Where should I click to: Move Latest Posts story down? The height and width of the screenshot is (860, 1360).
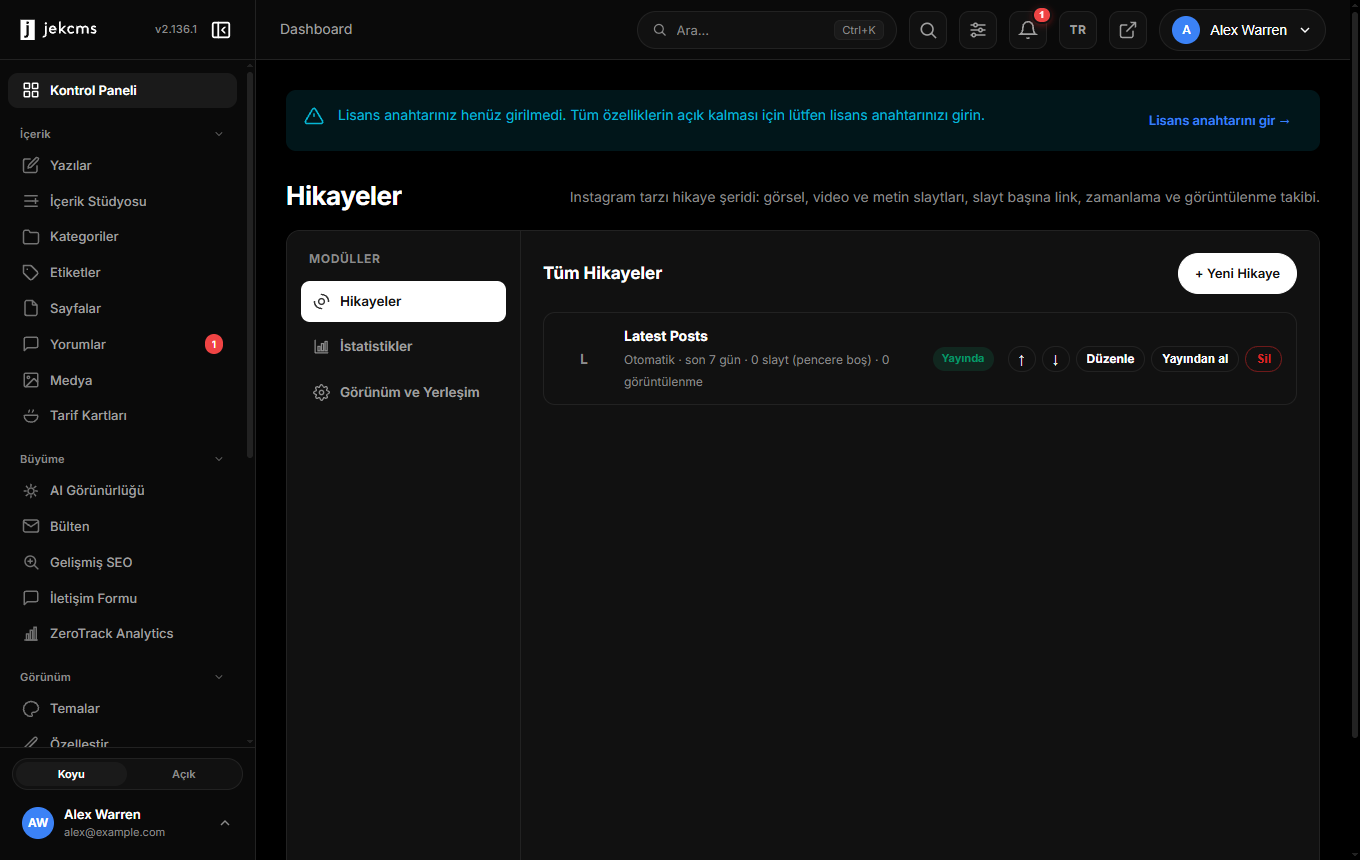[x=1056, y=359]
